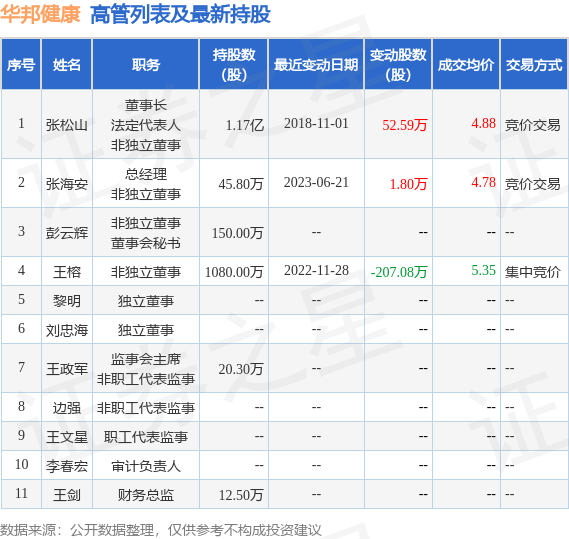569x539 pixels.
Task: Select the 序号 column header
Action: click(21, 65)
